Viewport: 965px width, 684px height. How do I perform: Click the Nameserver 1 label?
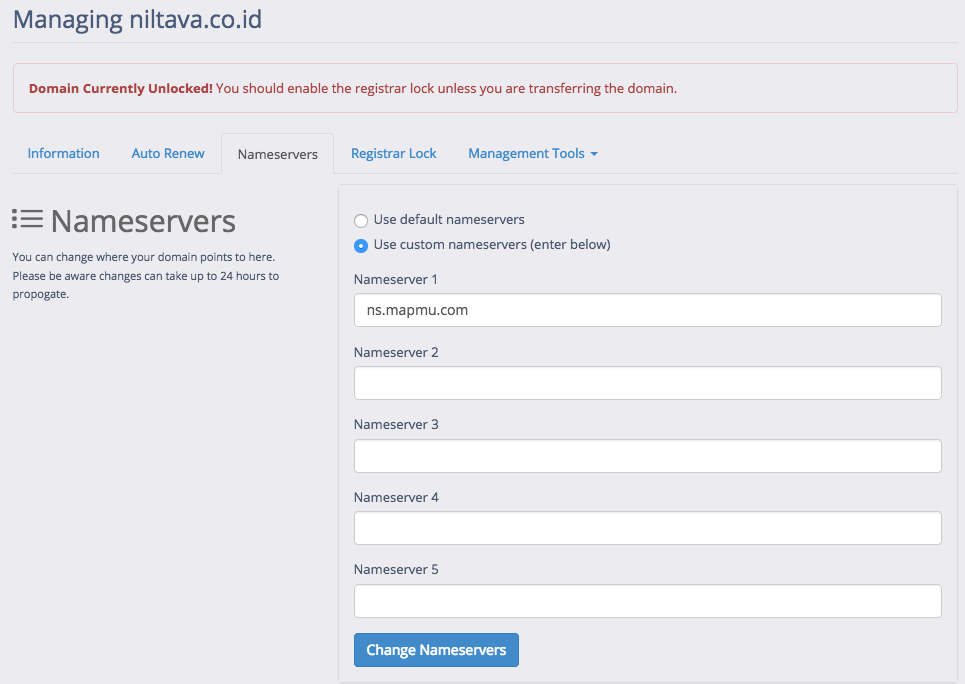396,280
